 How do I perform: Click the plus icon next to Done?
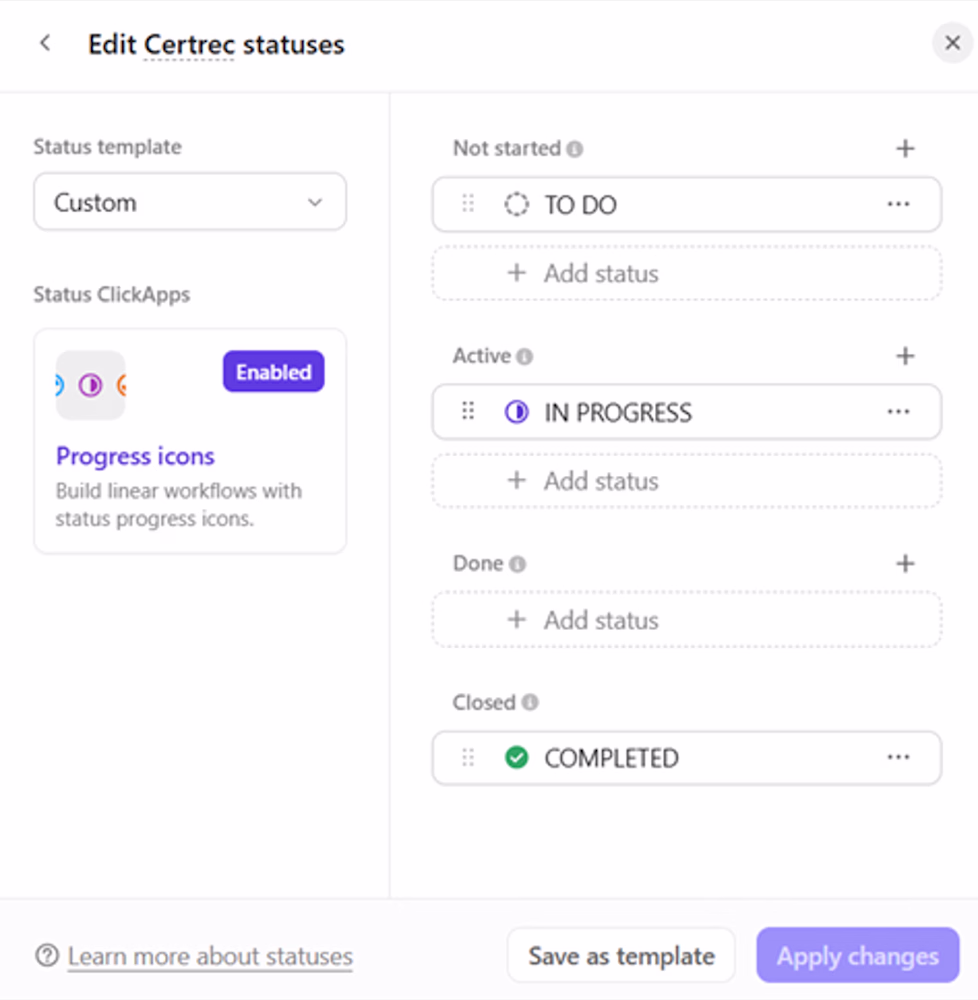905,564
